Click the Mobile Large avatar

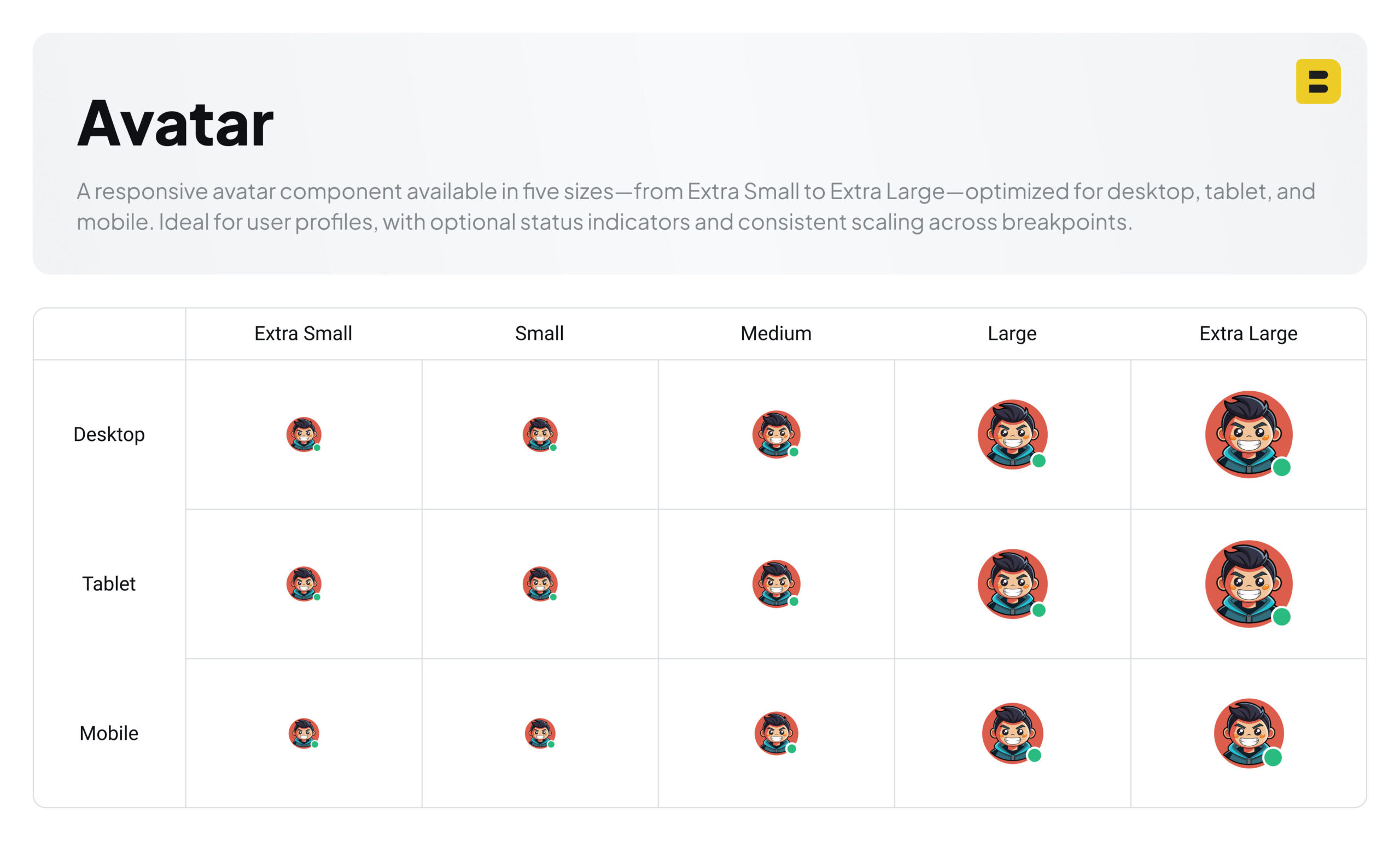(1012, 733)
